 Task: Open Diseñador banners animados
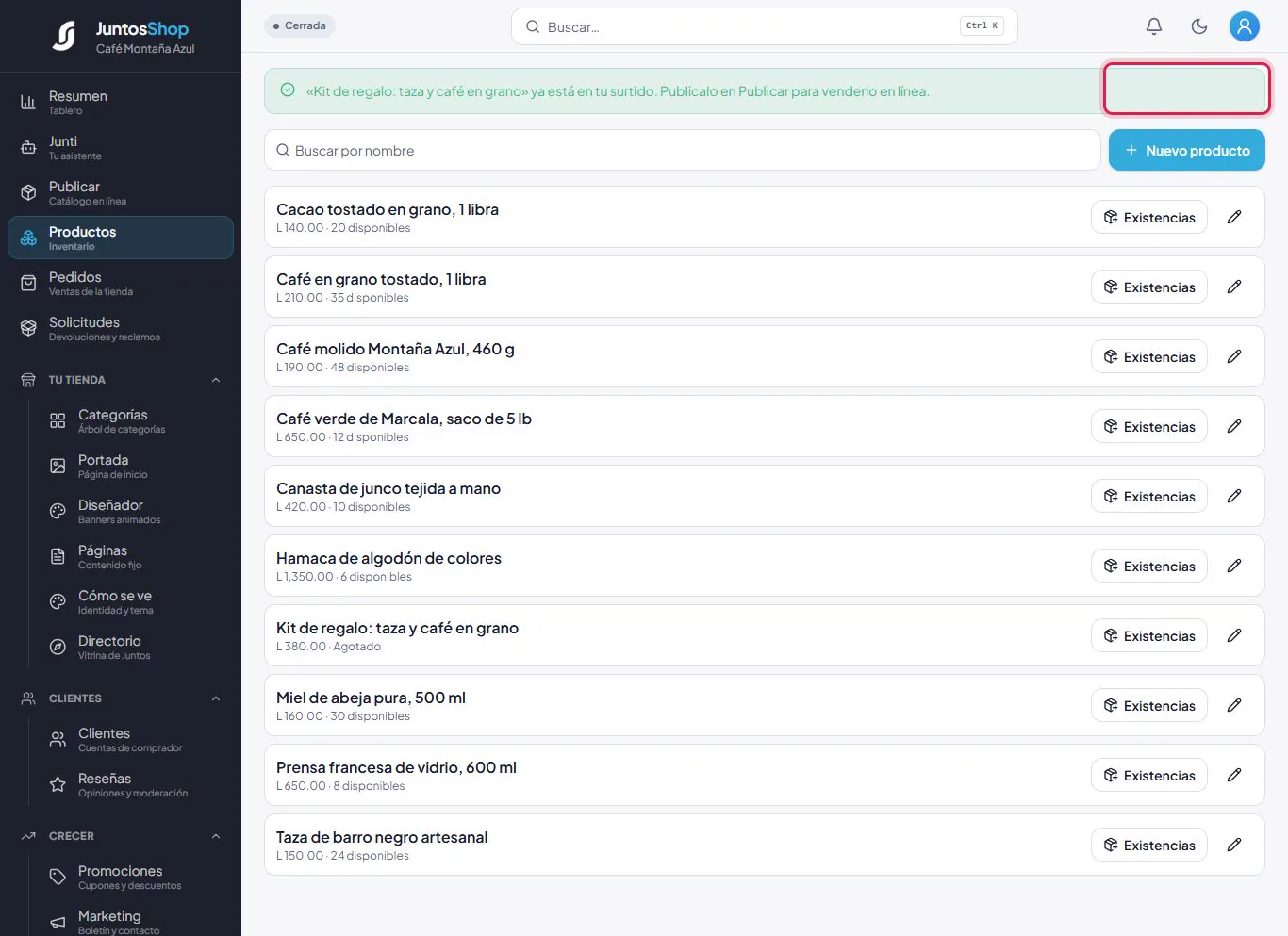pyautogui.click(x=135, y=511)
